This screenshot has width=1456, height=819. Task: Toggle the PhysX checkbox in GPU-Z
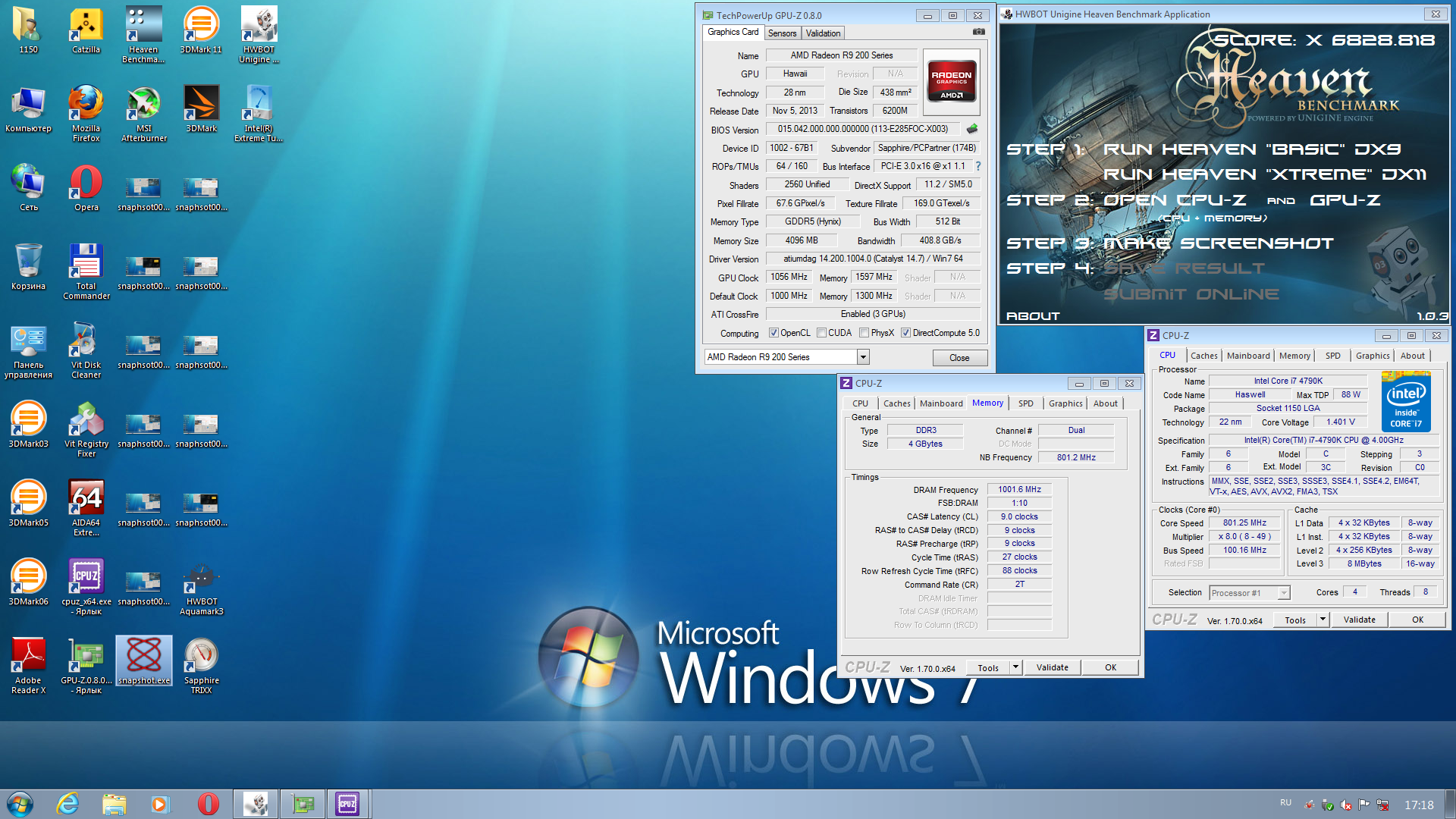[864, 333]
